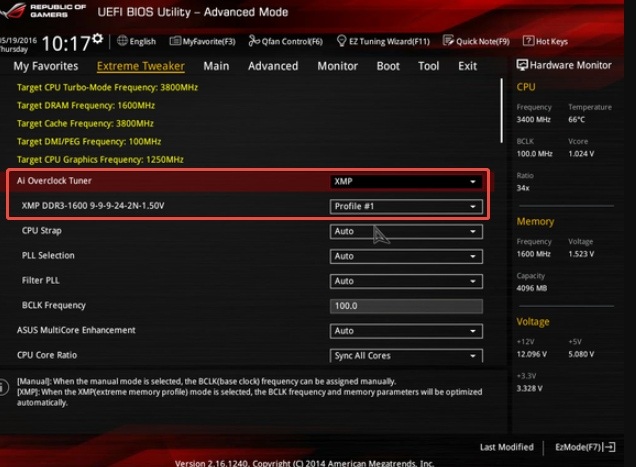Select the BCLK Frequency label

coord(54,306)
